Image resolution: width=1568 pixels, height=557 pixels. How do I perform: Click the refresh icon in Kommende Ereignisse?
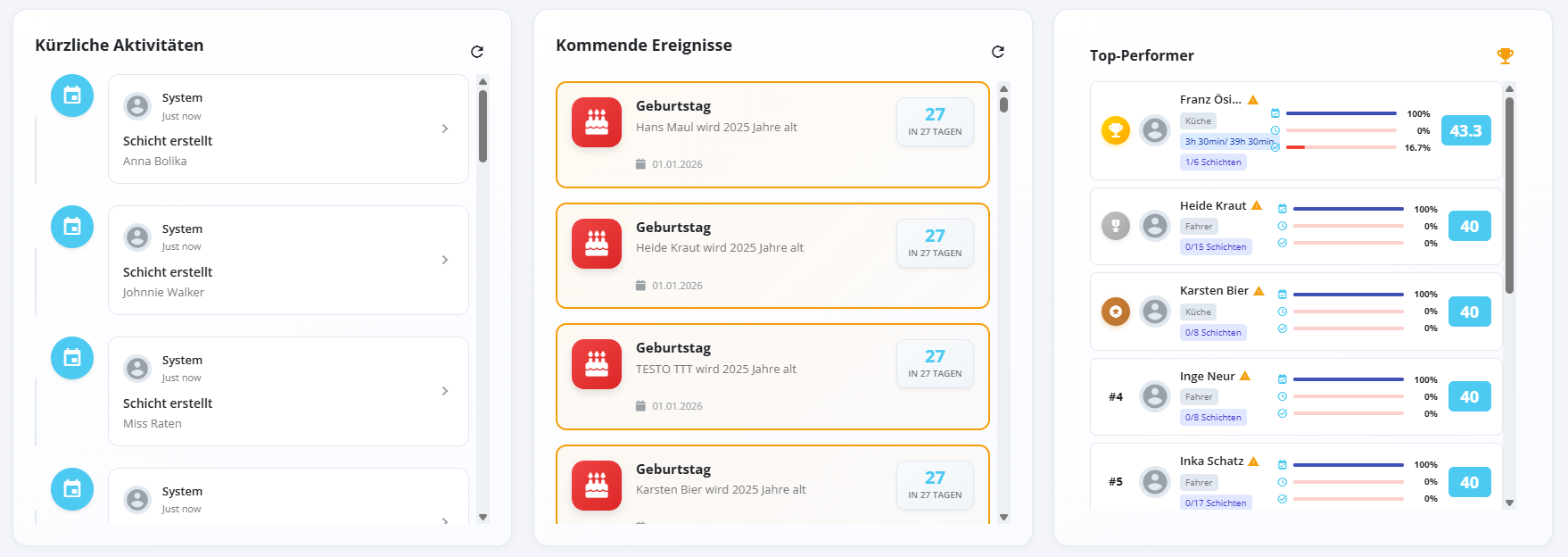point(999,52)
